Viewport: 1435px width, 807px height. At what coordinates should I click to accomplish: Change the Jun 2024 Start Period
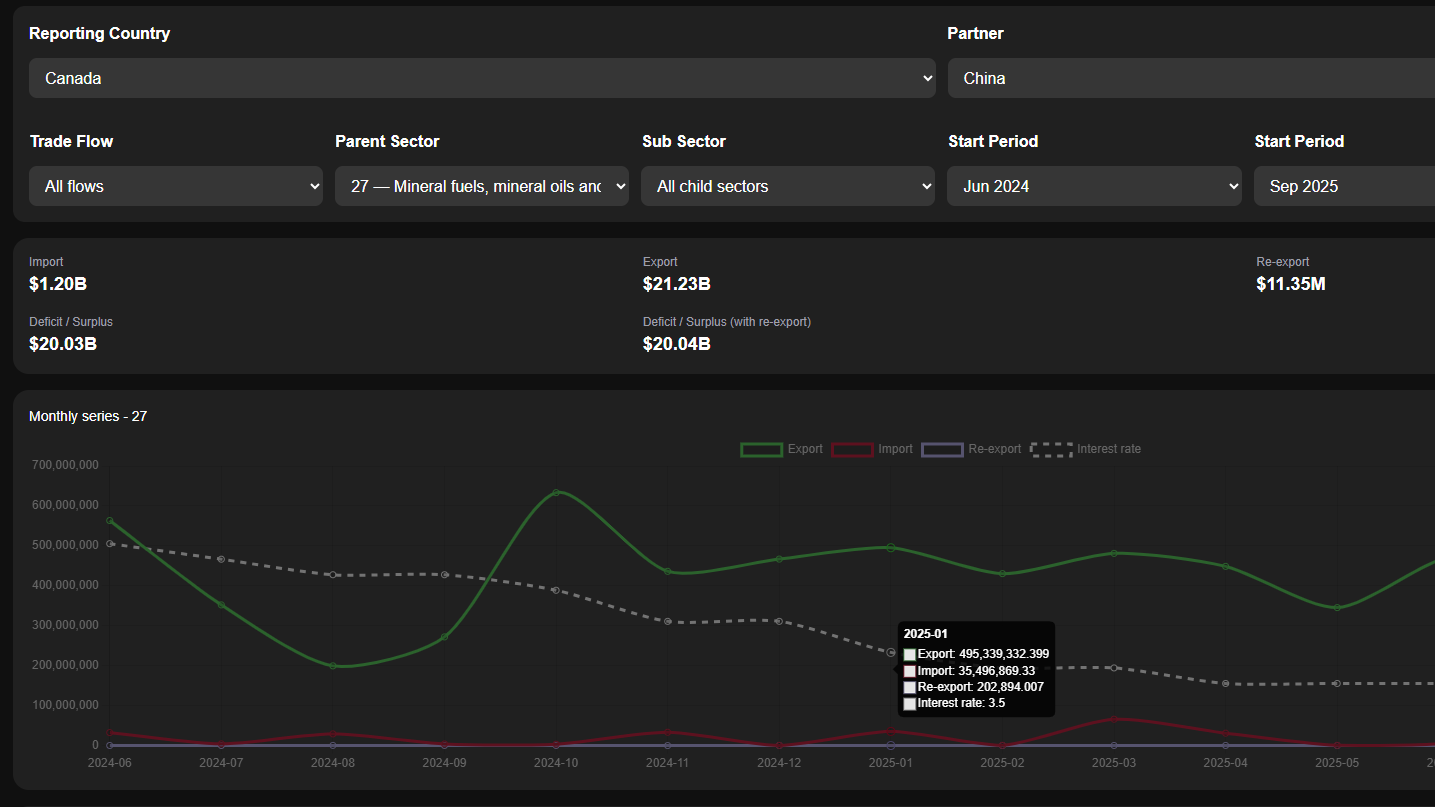pyautogui.click(x=1094, y=185)
